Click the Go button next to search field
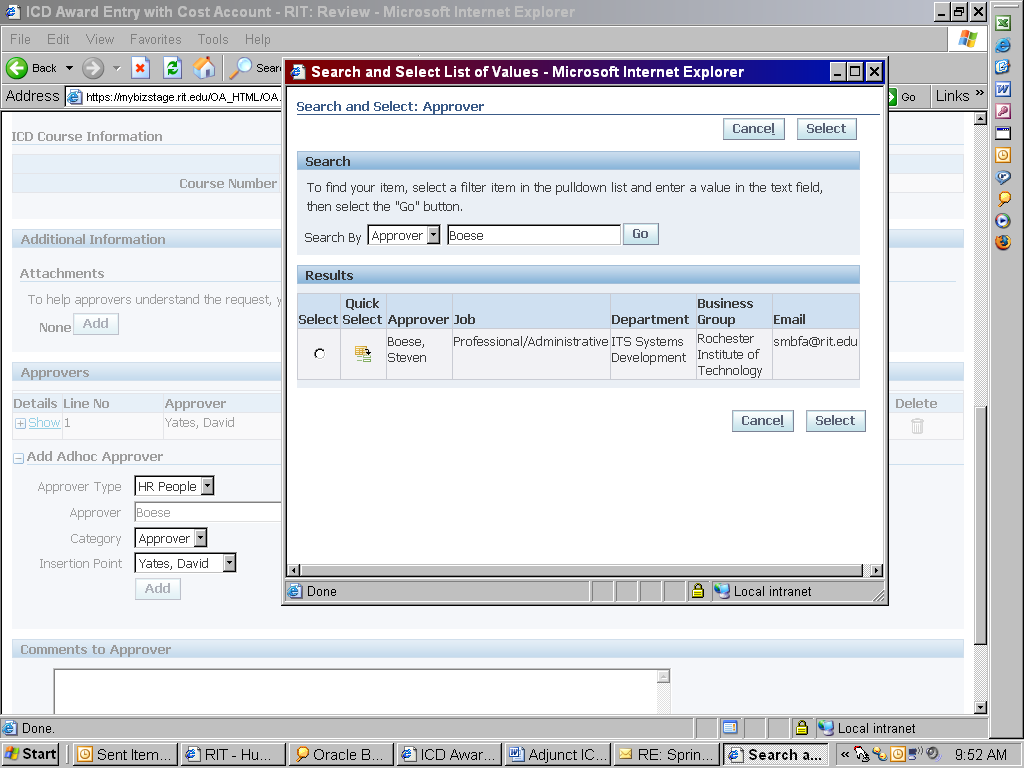This screenshot has width=1024, height=768. (640, 234)
